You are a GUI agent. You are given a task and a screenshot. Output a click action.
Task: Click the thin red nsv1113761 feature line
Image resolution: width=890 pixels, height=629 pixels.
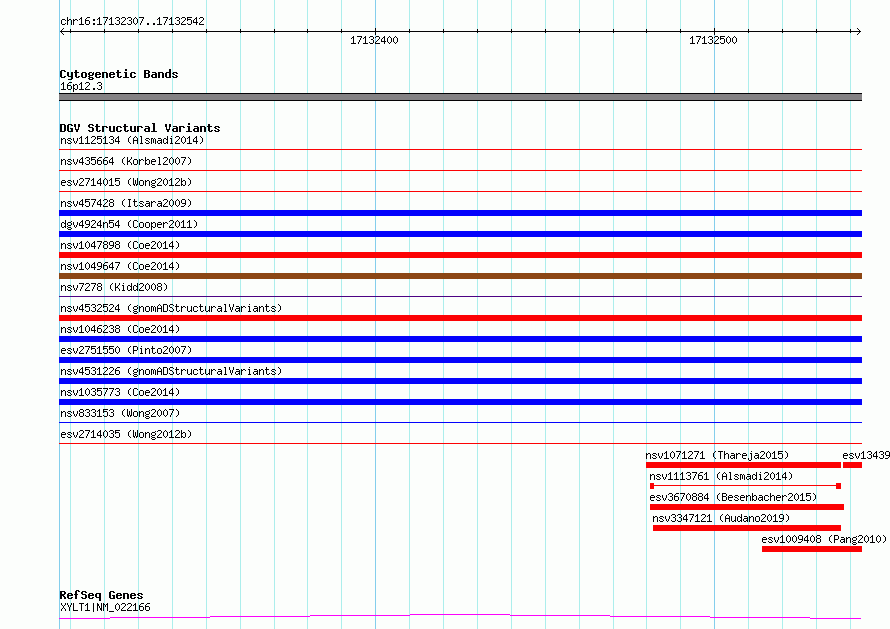(x=745, y=486)
